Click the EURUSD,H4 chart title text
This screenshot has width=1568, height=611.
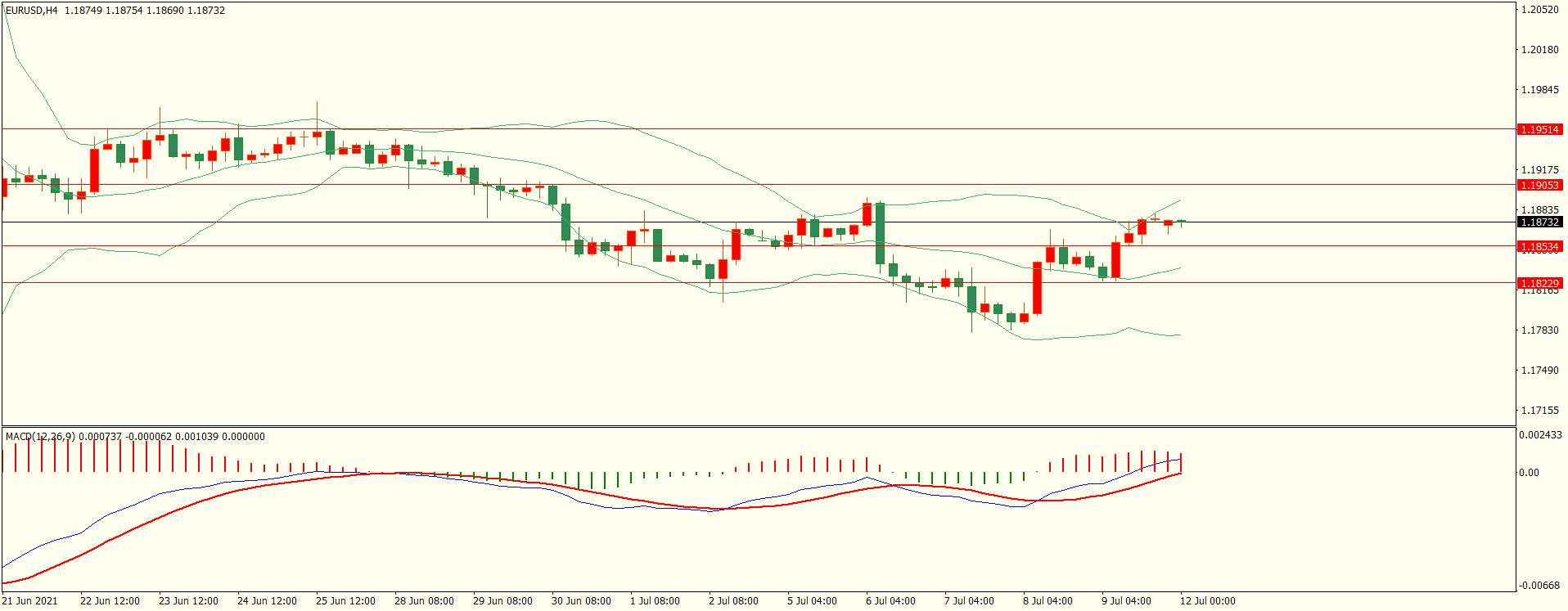(x=32, y=11)
